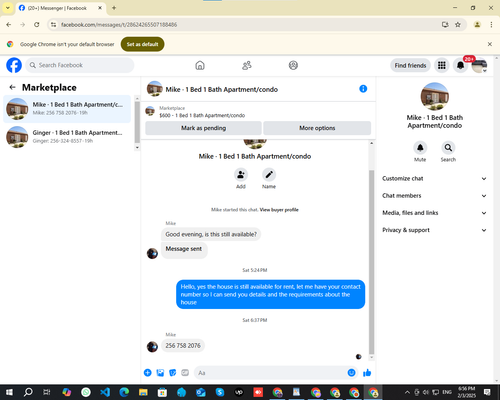This screenshot has width=500, height=400.
Task: Click the Chrome address bar URL
Action: coord(119,25)
